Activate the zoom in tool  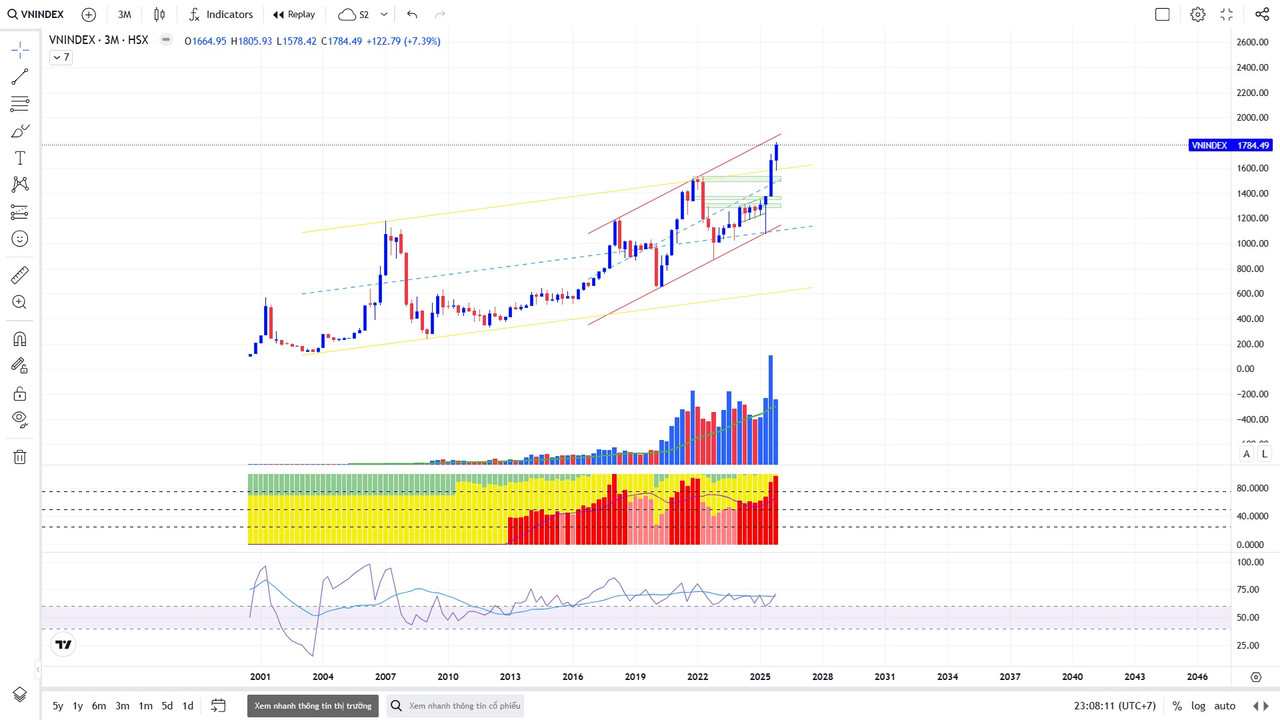[20, 302]
